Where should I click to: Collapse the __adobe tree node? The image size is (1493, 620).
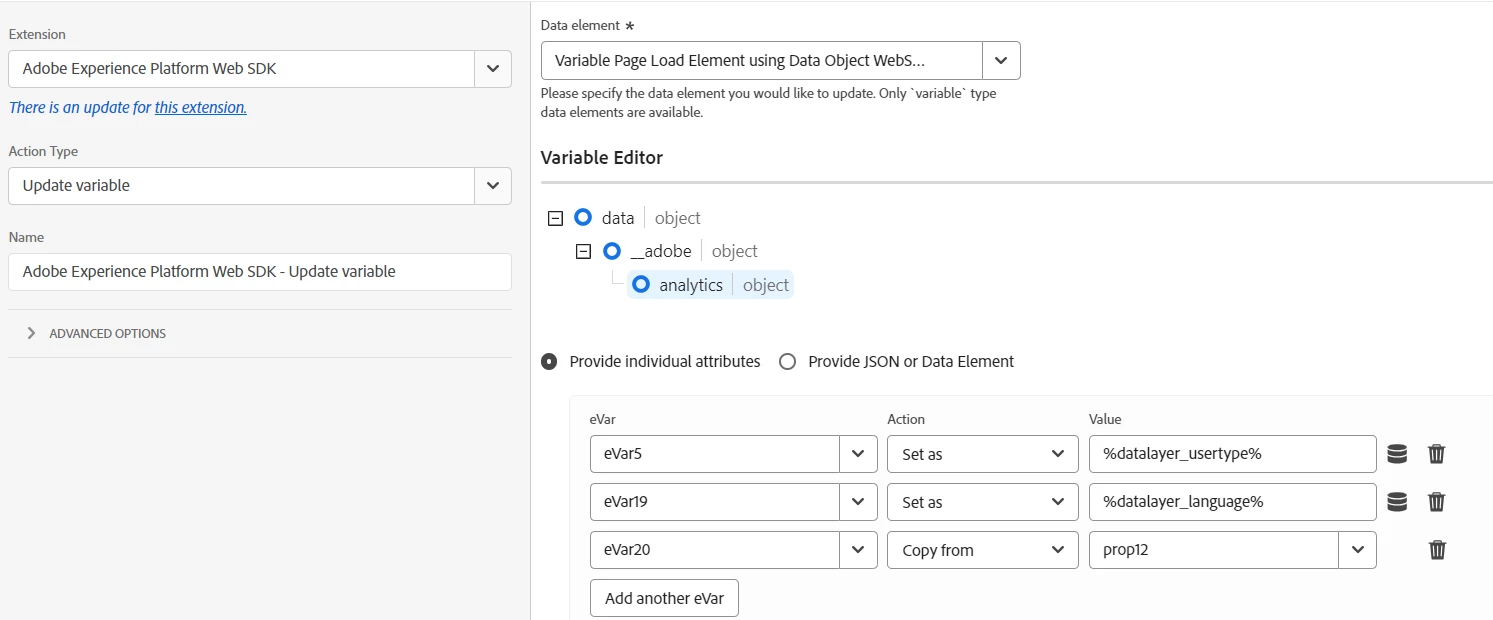585,252
